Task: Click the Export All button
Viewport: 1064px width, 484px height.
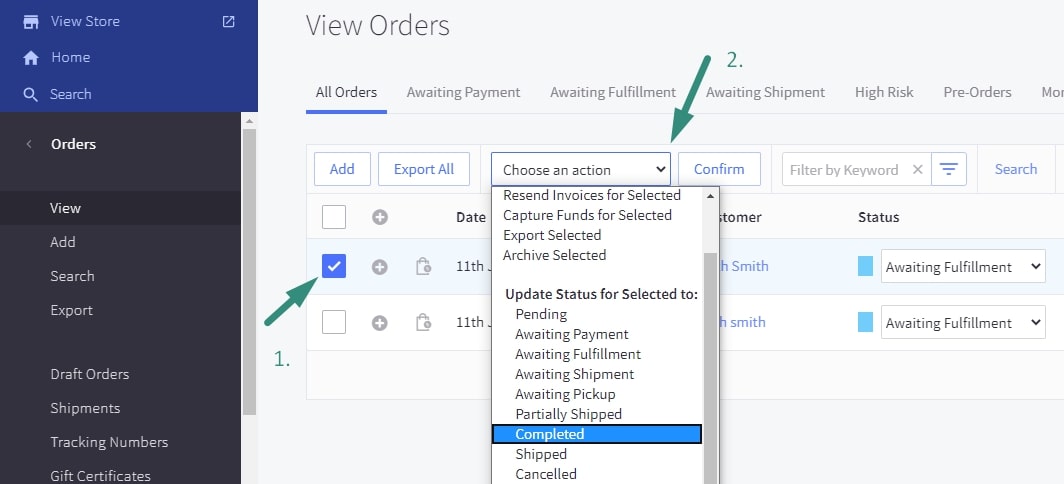Action: [424, 169]
